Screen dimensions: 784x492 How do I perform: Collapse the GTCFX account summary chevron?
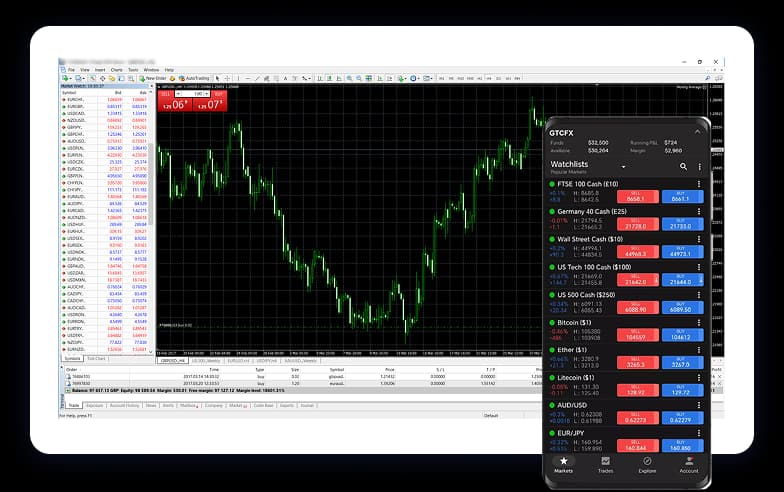click(697, 132)
